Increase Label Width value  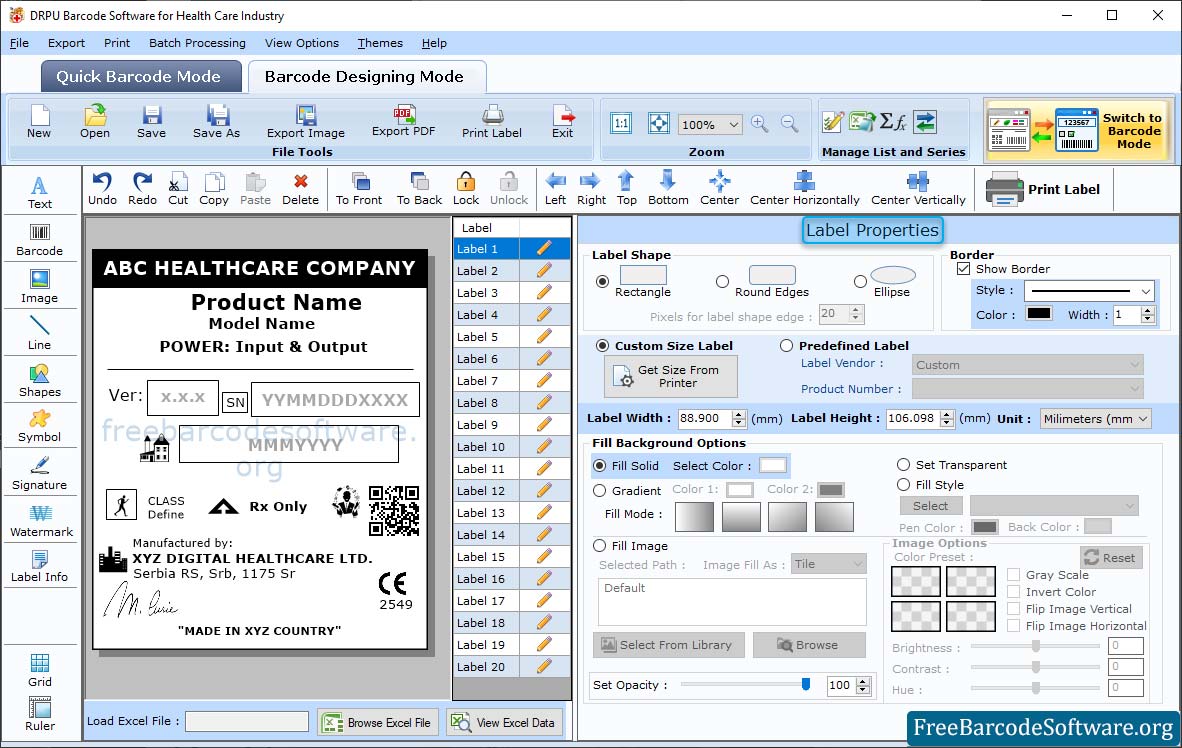[739, 414]
